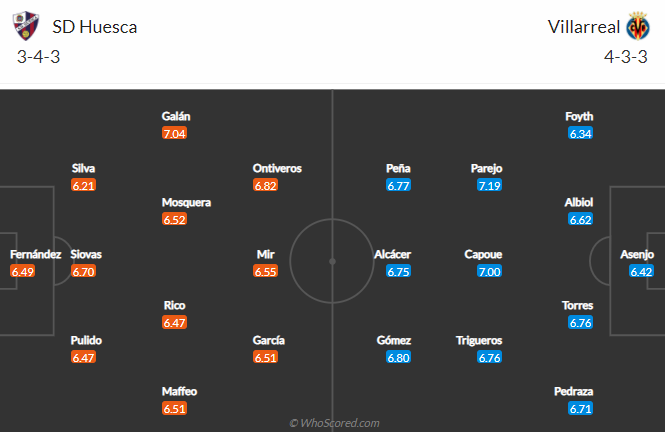This screenshot has width=665, height=432.
Task: Open the SD Huesca team name link
Action: tap(93, 26)
